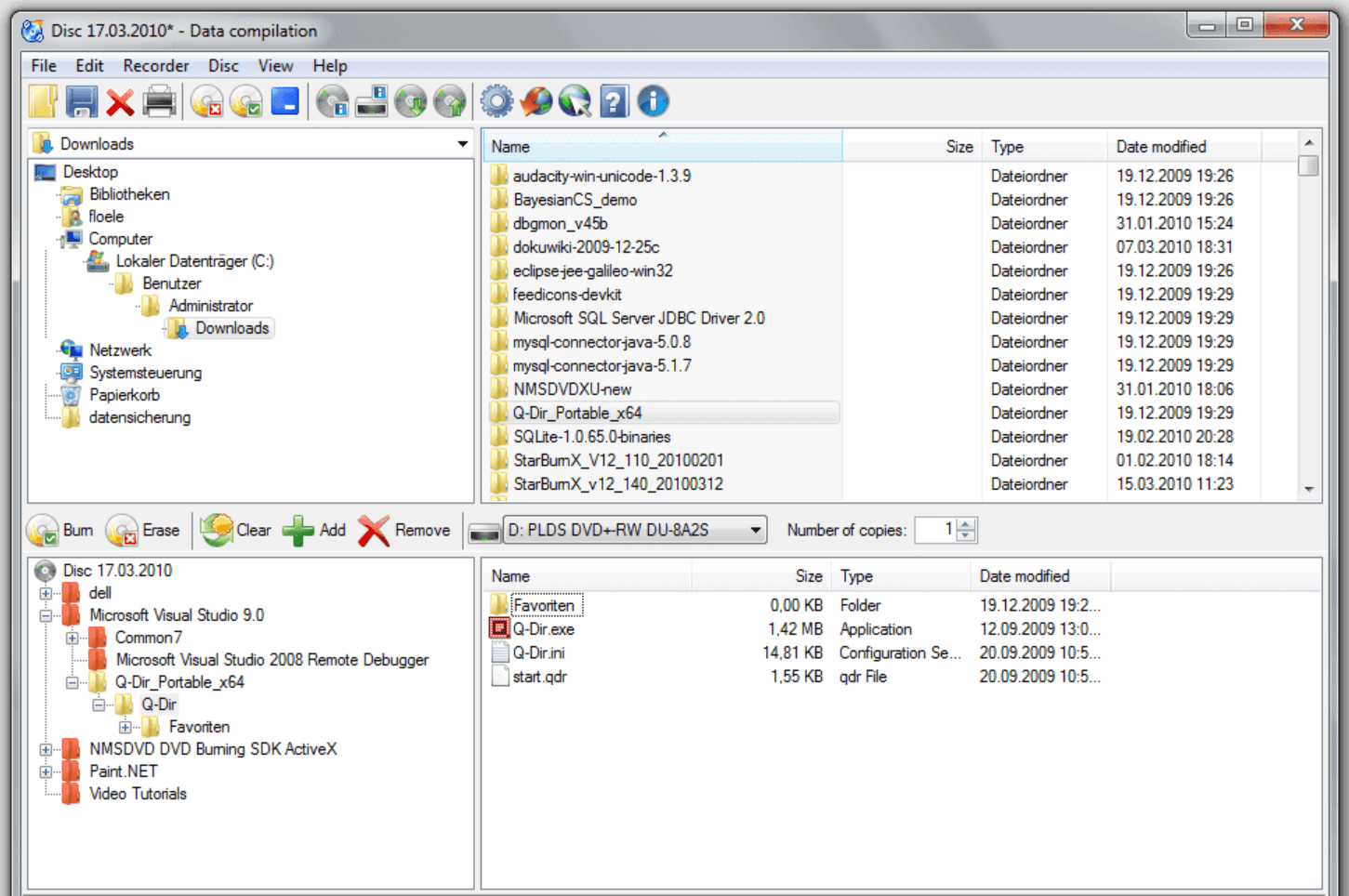Viewport: 1349px width, 896px height.
Task: Print using the printer icon
Action: tap(159, 101)
